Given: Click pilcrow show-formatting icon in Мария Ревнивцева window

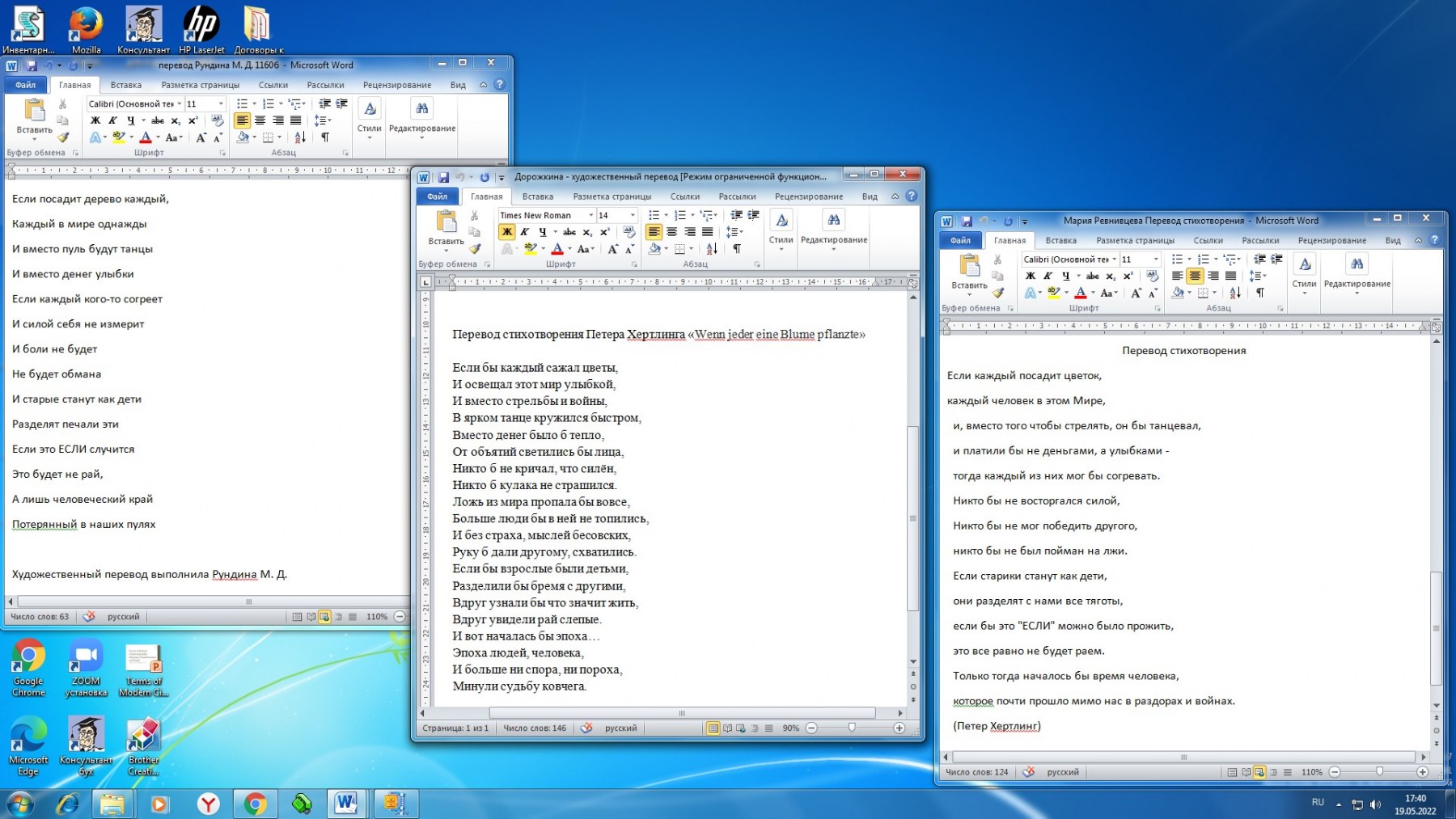Looking at the screenshot, I should [1259, 293].
